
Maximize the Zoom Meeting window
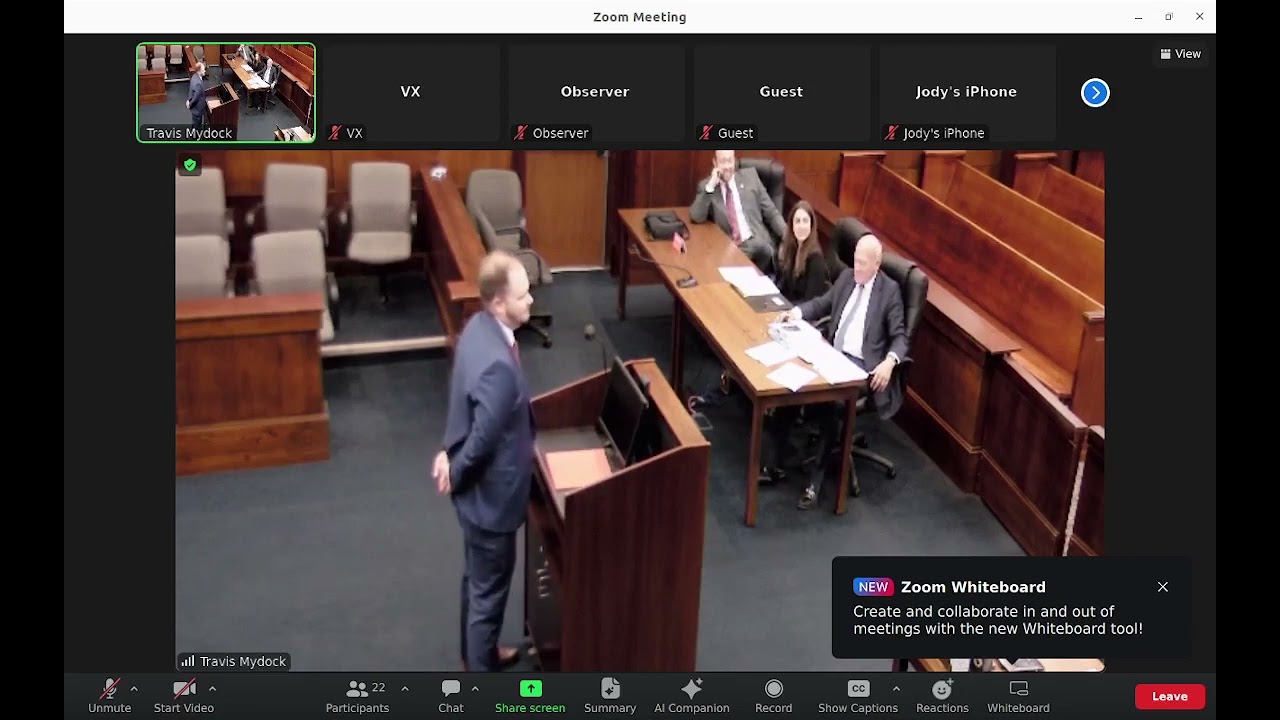pos(1168,17)
